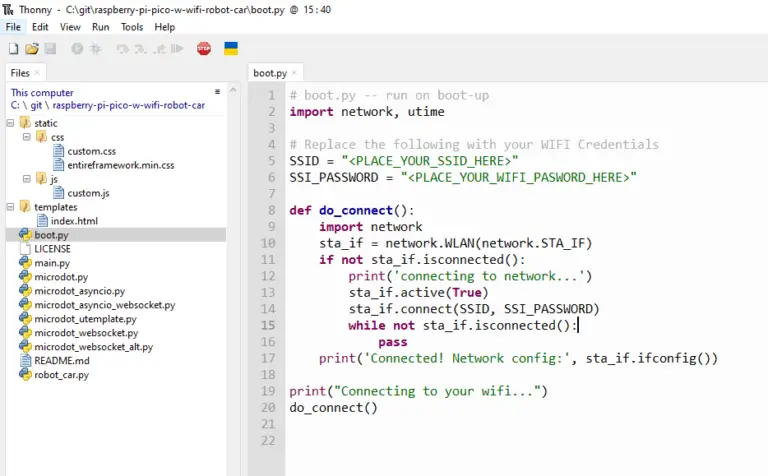
Task: Click the New file toolbar icon
Action: (x=13, y=48)
